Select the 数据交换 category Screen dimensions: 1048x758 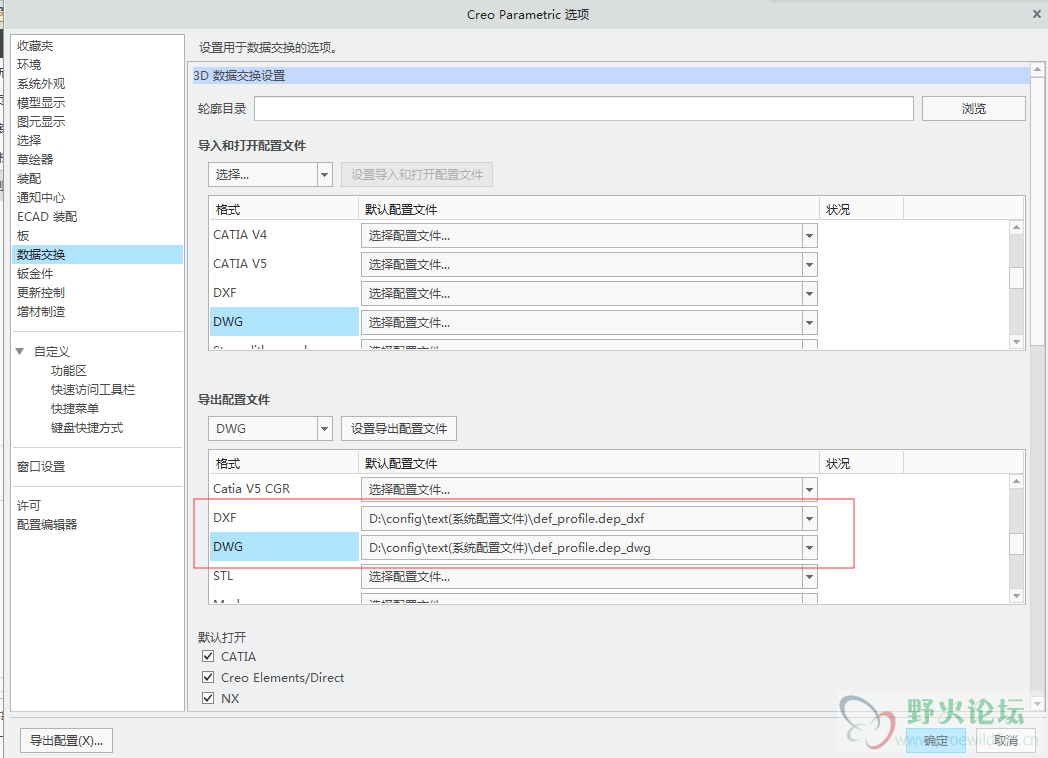pos(97,254)
